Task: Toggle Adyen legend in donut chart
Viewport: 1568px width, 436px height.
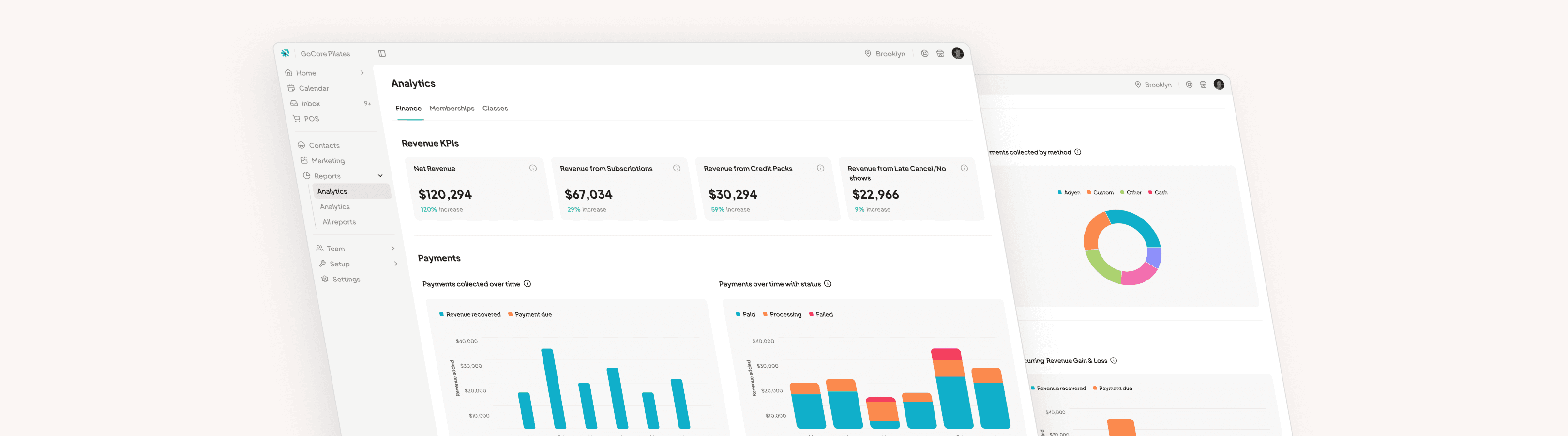Action: point(1070,192)
